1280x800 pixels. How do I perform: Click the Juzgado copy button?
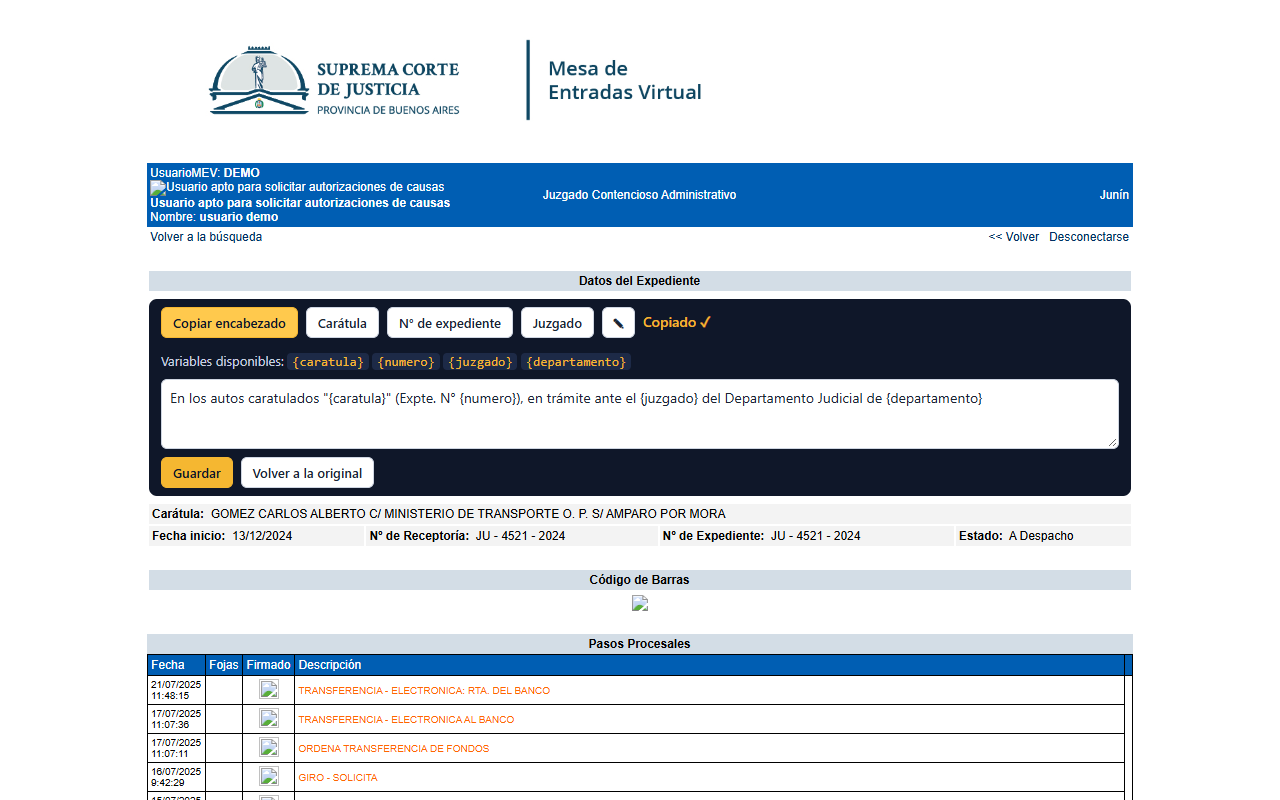coord(557,323)
